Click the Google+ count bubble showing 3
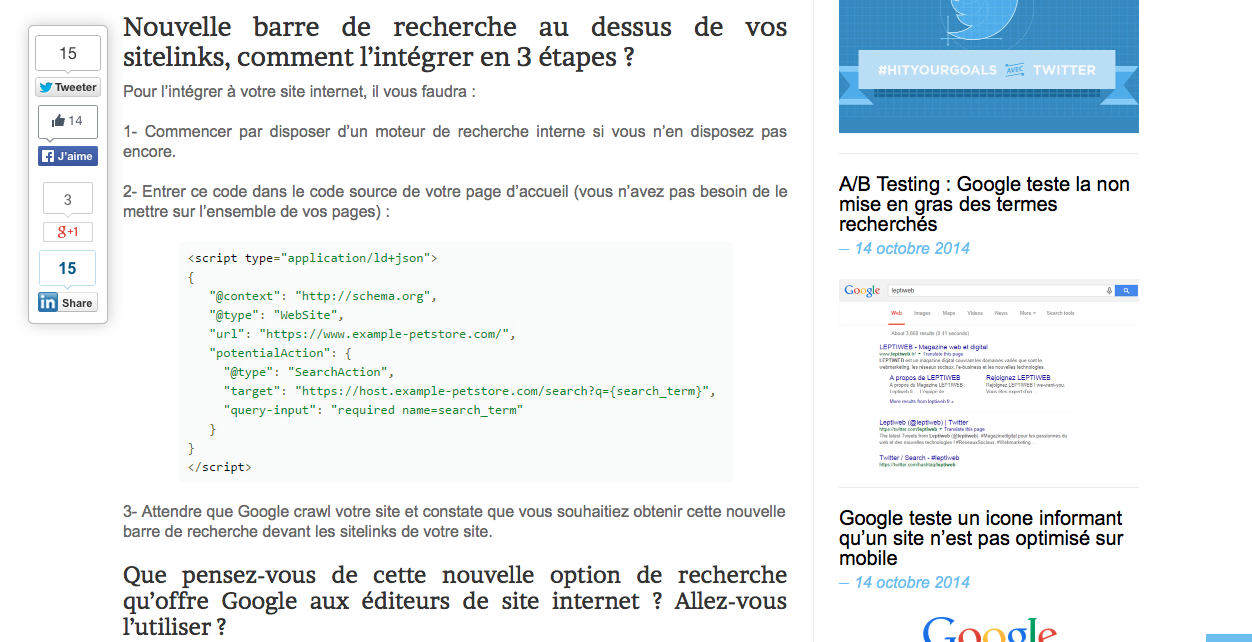The height and width of the screenshot is (642, 1252). pos(68,199)
